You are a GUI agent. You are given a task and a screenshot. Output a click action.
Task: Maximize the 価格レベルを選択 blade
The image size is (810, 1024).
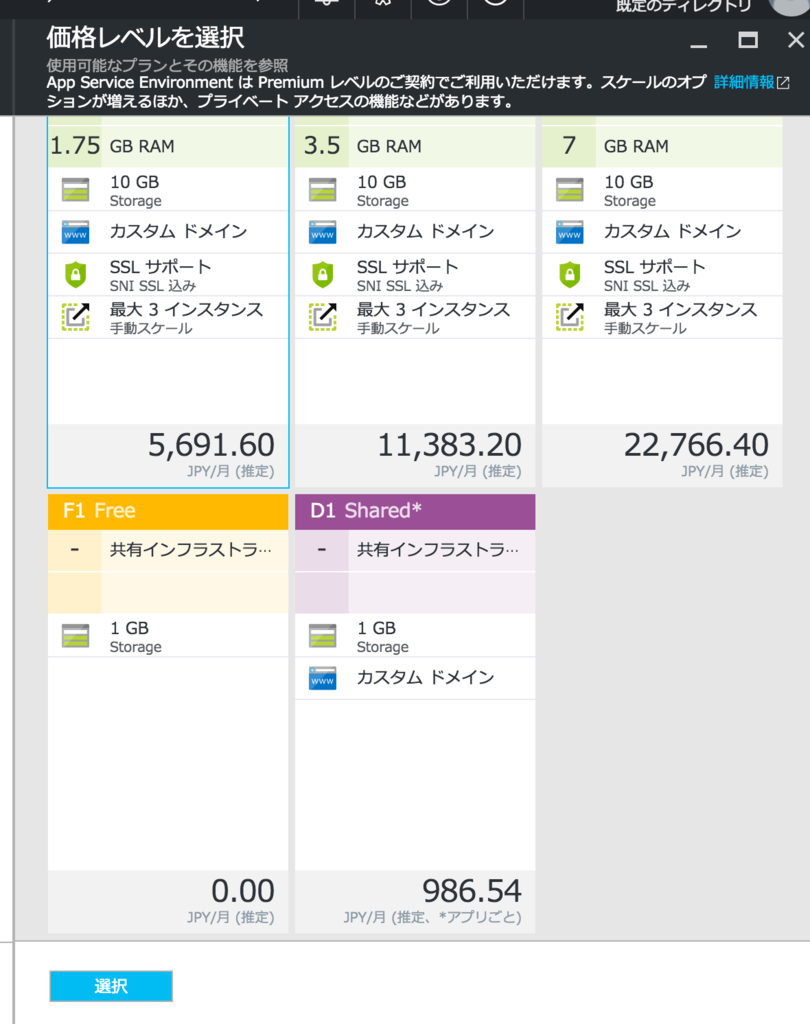click(x=748, y=40)
